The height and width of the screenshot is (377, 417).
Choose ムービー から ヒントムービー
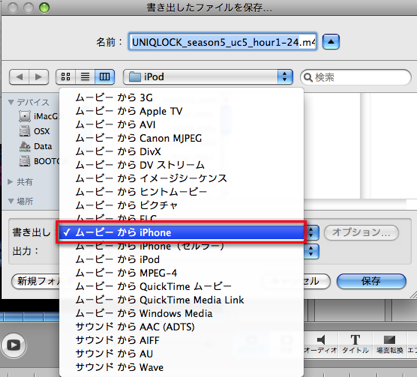click(181, 192)
